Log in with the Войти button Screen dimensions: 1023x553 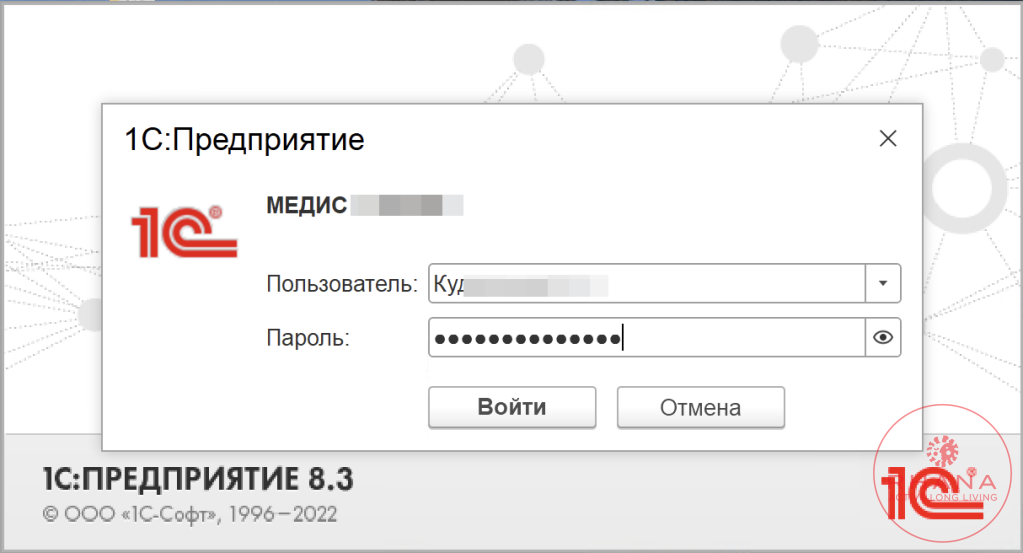(x=512, y=407)
